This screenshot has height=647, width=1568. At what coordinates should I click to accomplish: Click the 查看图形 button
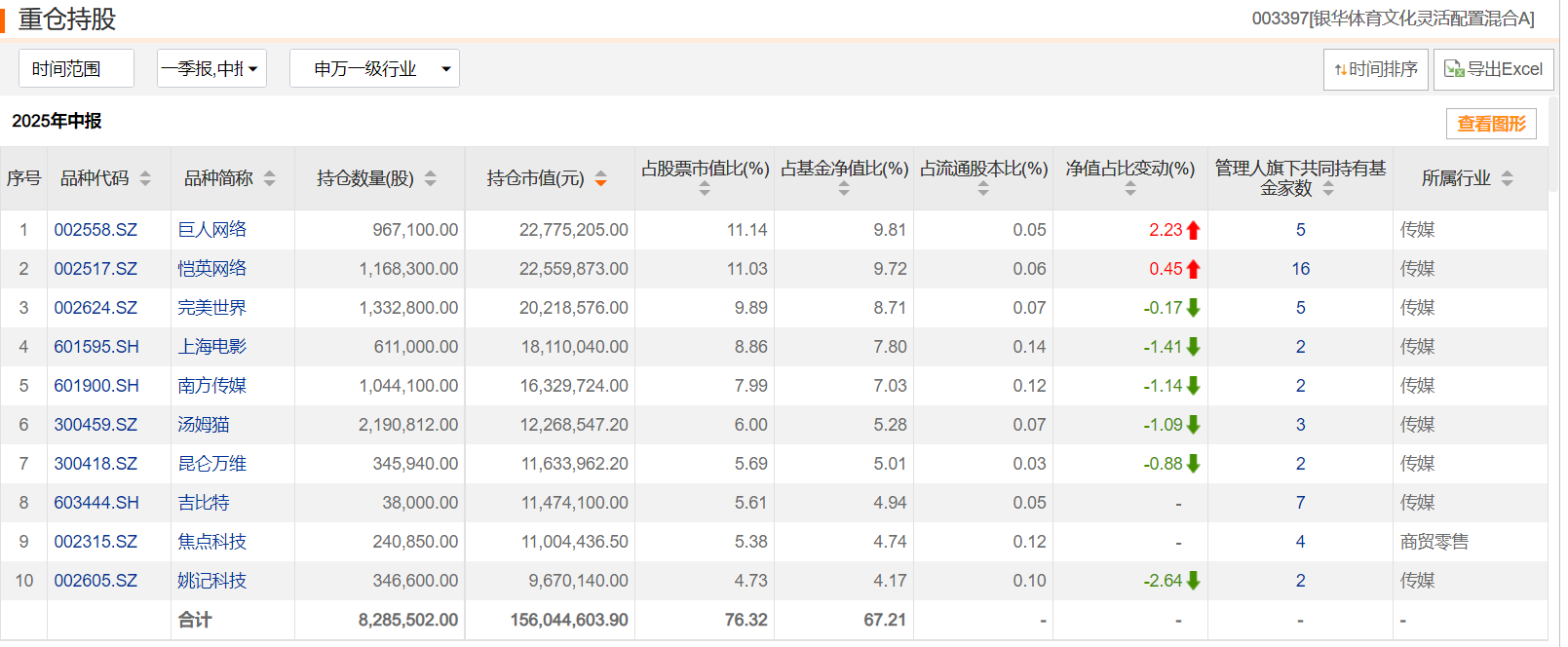point(1491,124)
